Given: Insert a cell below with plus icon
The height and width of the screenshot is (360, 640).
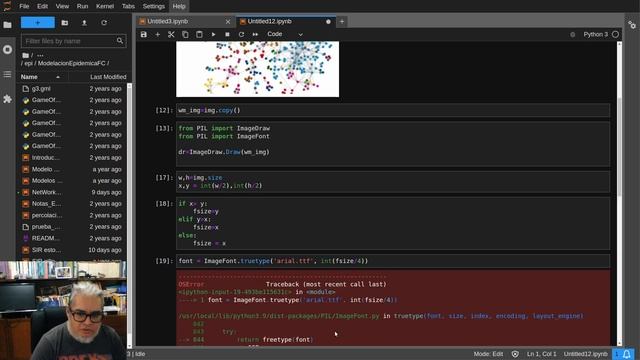Looking at the screenshot, I should click(158, 34).
